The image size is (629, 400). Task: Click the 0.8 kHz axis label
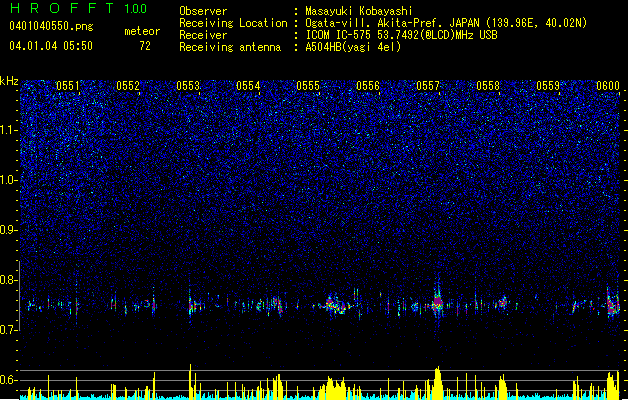8,280
